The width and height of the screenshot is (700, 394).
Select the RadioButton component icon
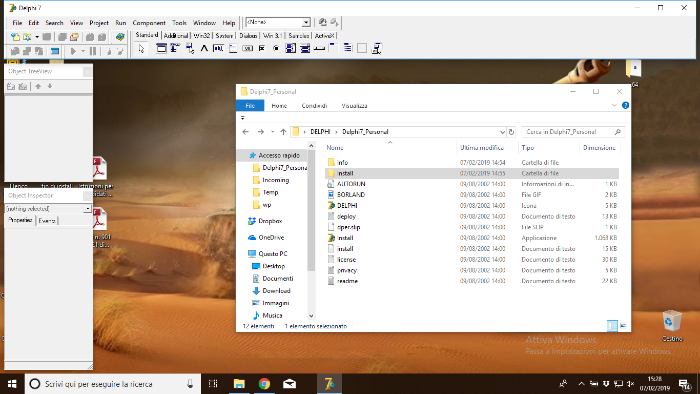(x=276, y=48)
